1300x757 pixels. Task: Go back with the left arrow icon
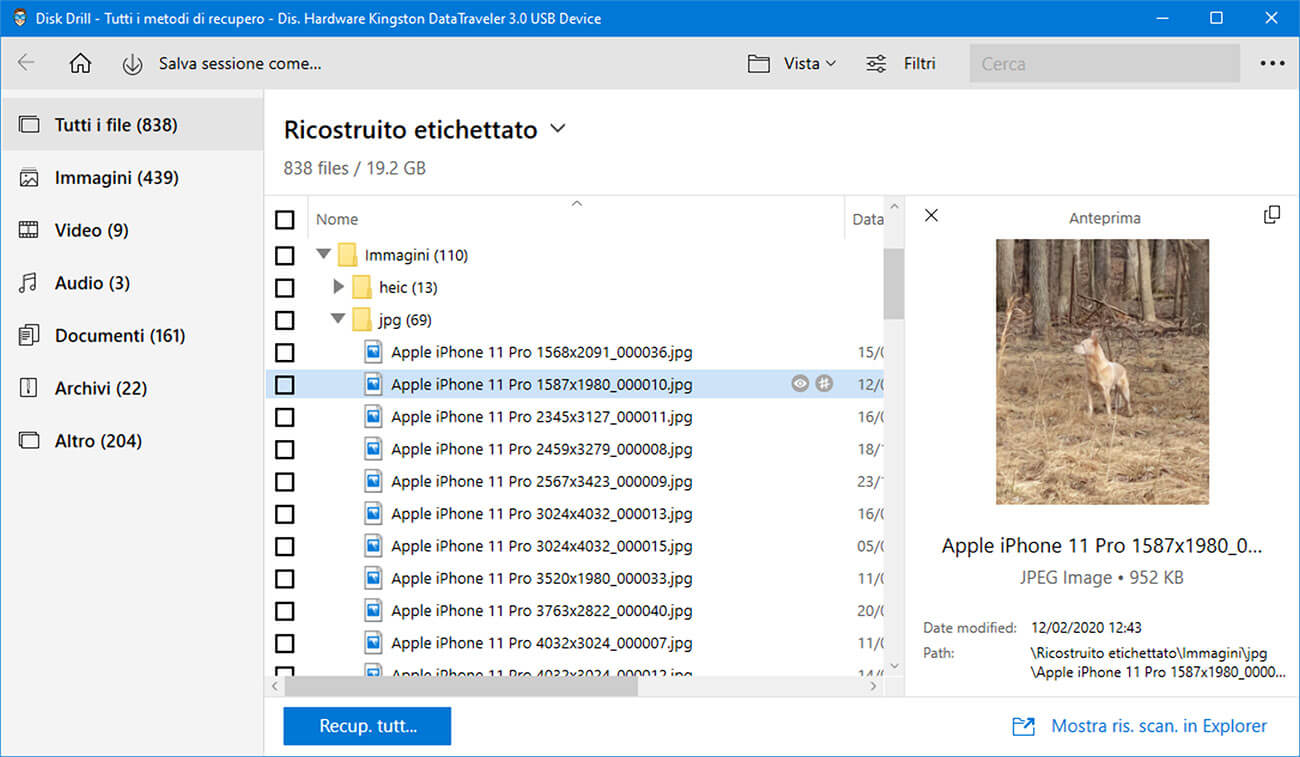click(x=26, y=63)
